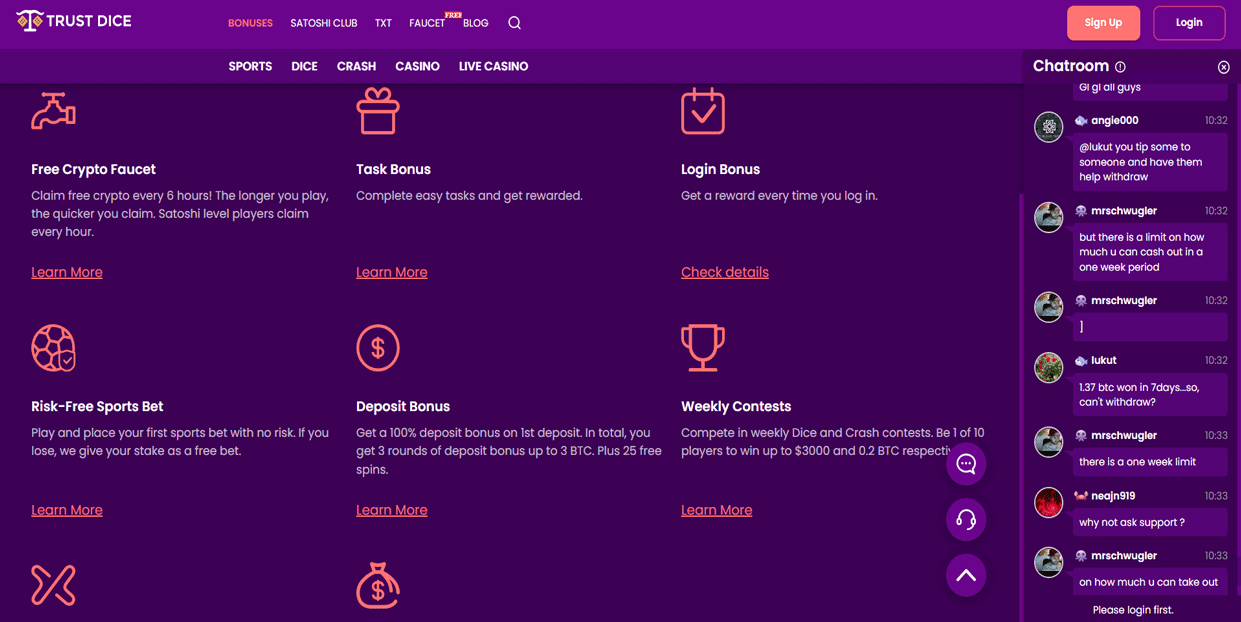Click the Chatroom info icon
Image resolution: width=1241 pixels, height=622 pixels.
(1120, 67)
